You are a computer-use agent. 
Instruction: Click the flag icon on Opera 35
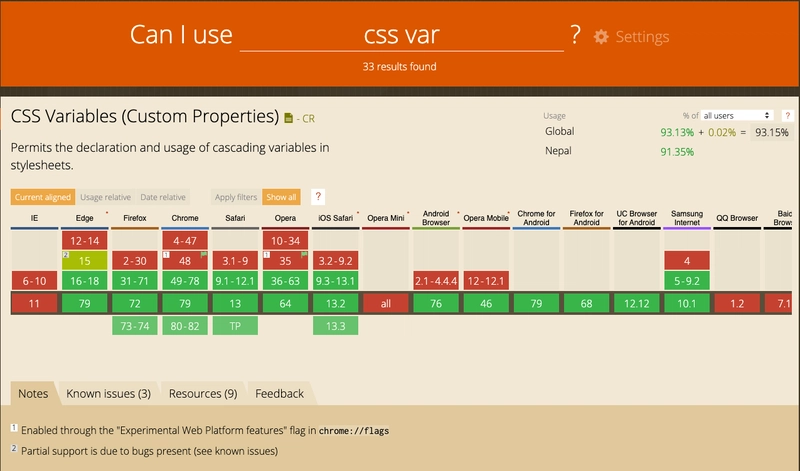[305, 254]
